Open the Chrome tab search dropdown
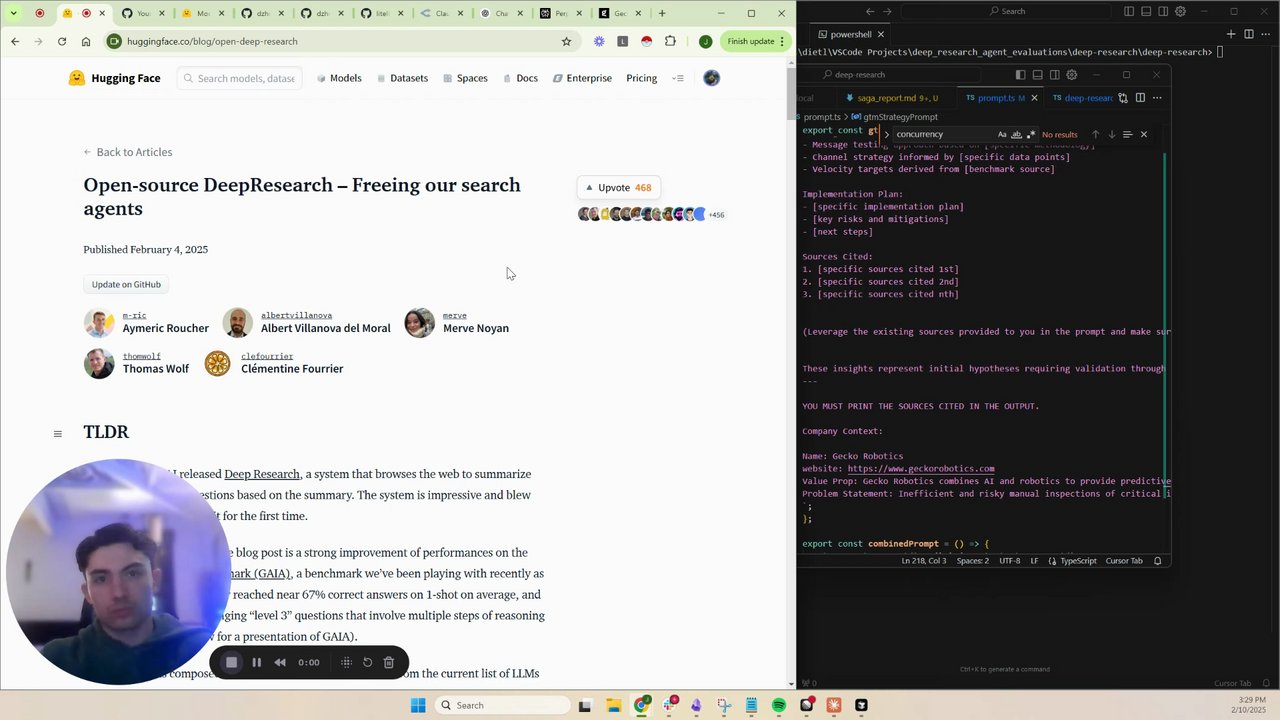The height and width of the screenshot is (720, 1280). (x=15, y=13)
